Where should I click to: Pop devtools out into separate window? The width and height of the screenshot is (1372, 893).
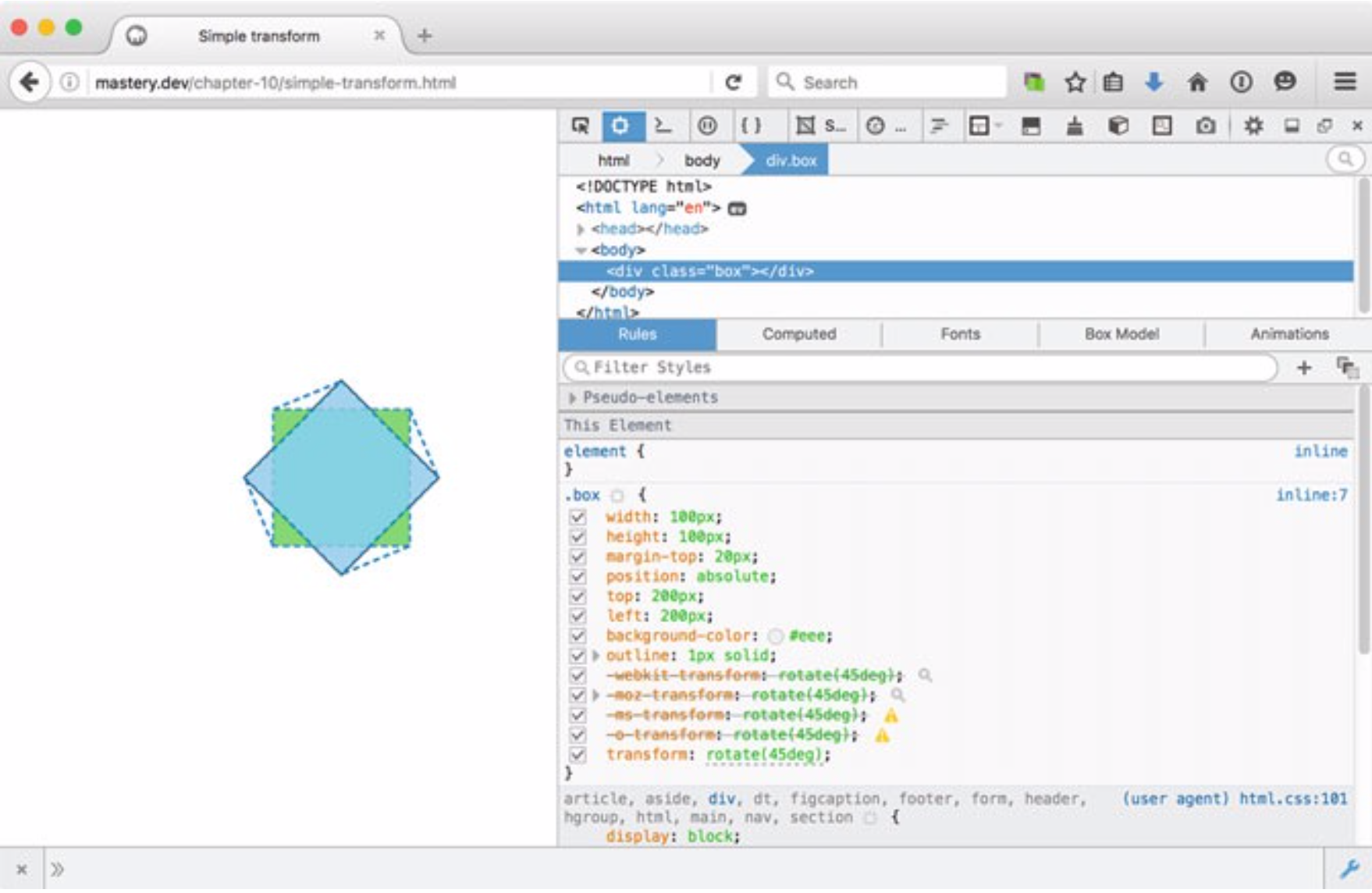pyautogui.click(x=1324, y=126)
